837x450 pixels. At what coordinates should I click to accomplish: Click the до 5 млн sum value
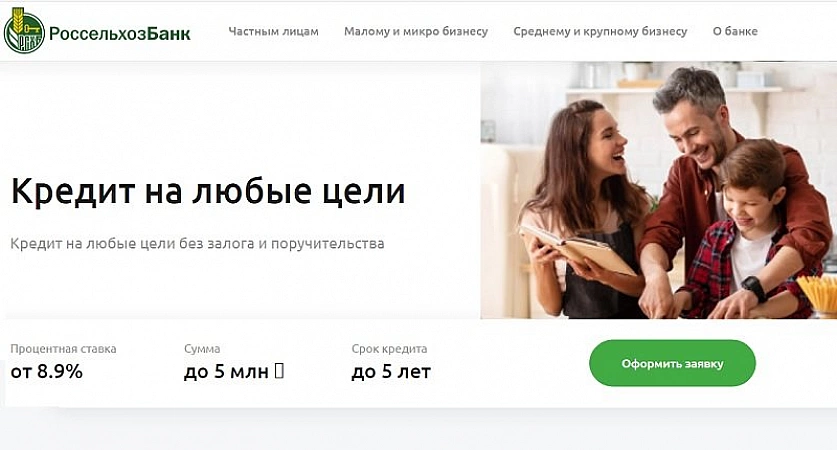pos(226,372)
